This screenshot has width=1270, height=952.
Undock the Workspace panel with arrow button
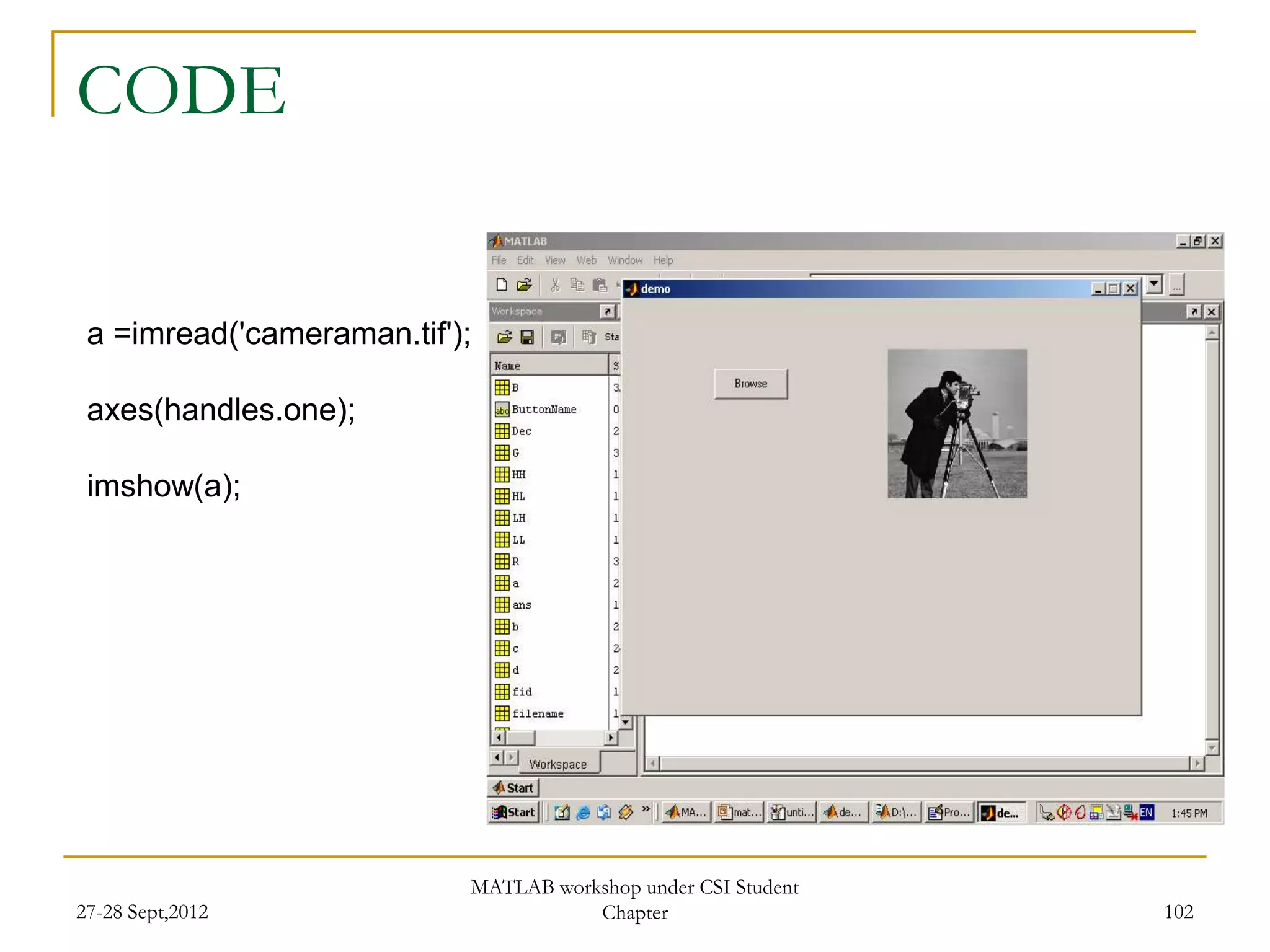coord(608,311)
